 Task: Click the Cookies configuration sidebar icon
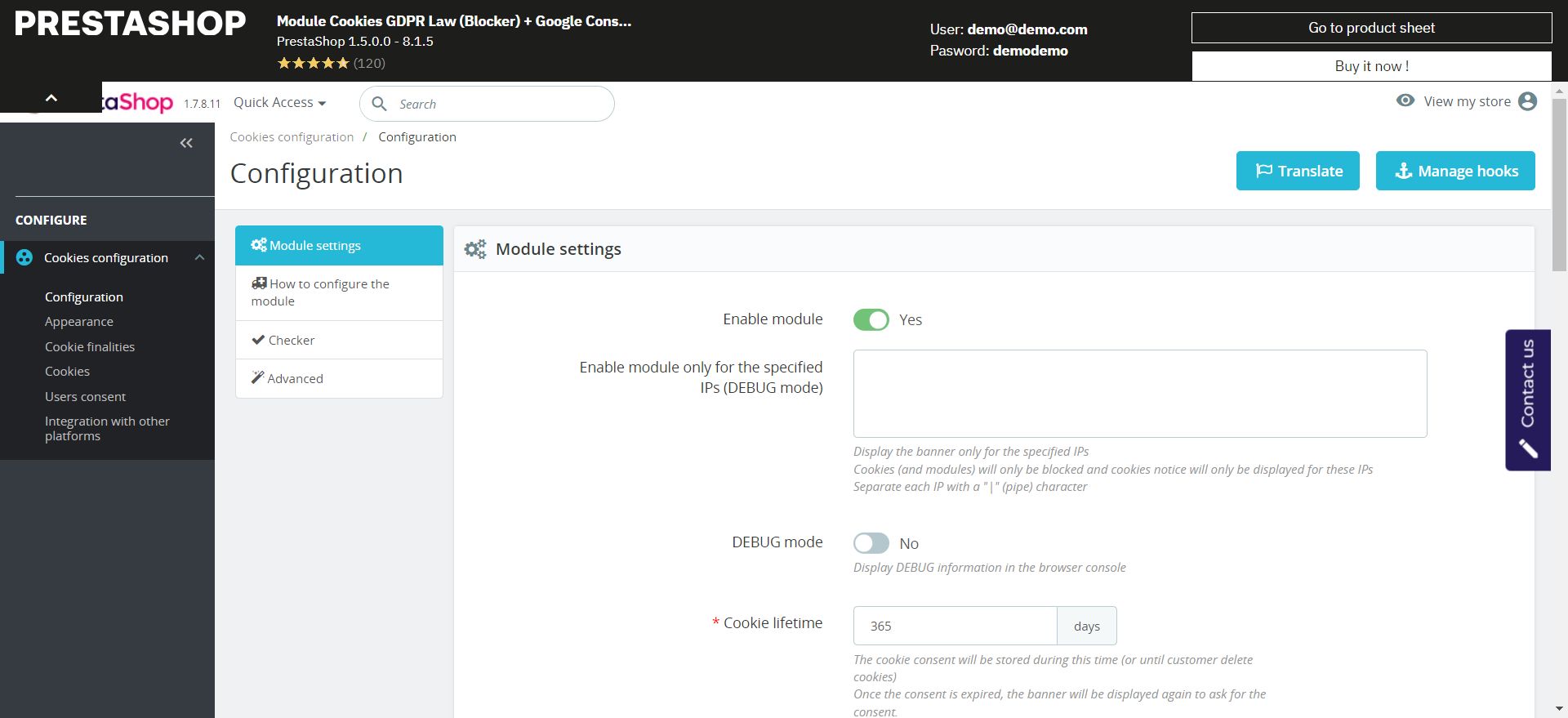pyautogui.click(x=24, y=257)
